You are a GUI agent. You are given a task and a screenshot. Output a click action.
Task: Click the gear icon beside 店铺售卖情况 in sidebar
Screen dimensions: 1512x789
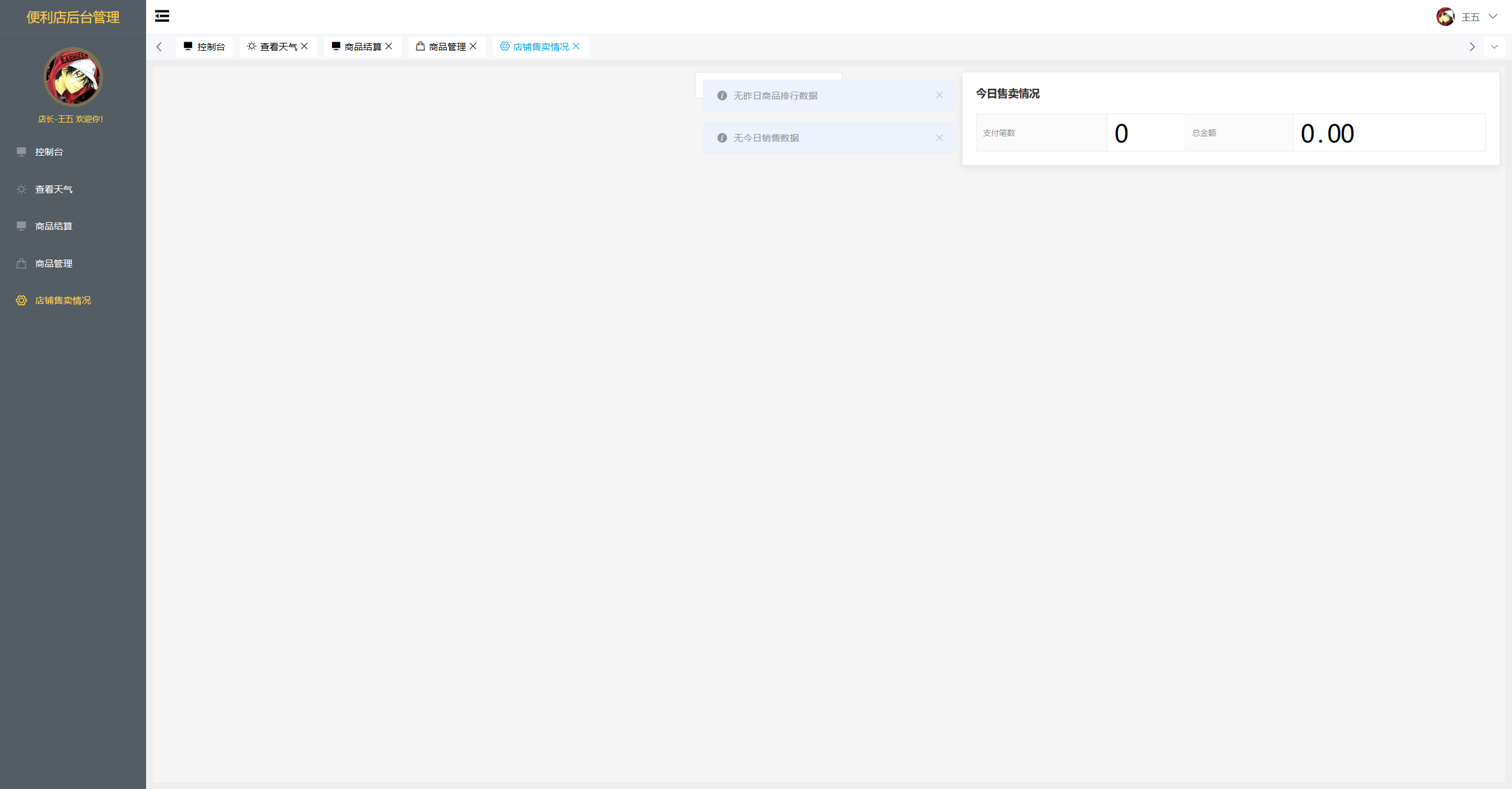tap(21, 301)
